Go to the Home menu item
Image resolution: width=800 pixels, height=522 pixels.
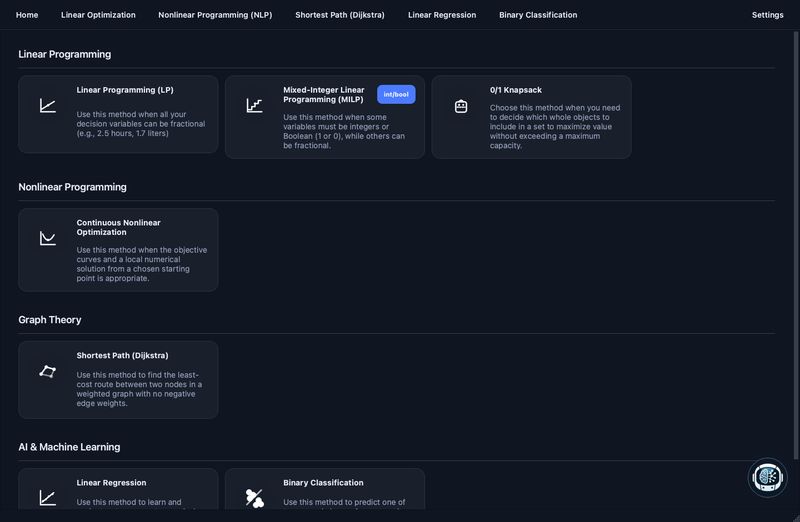(27, 15)
